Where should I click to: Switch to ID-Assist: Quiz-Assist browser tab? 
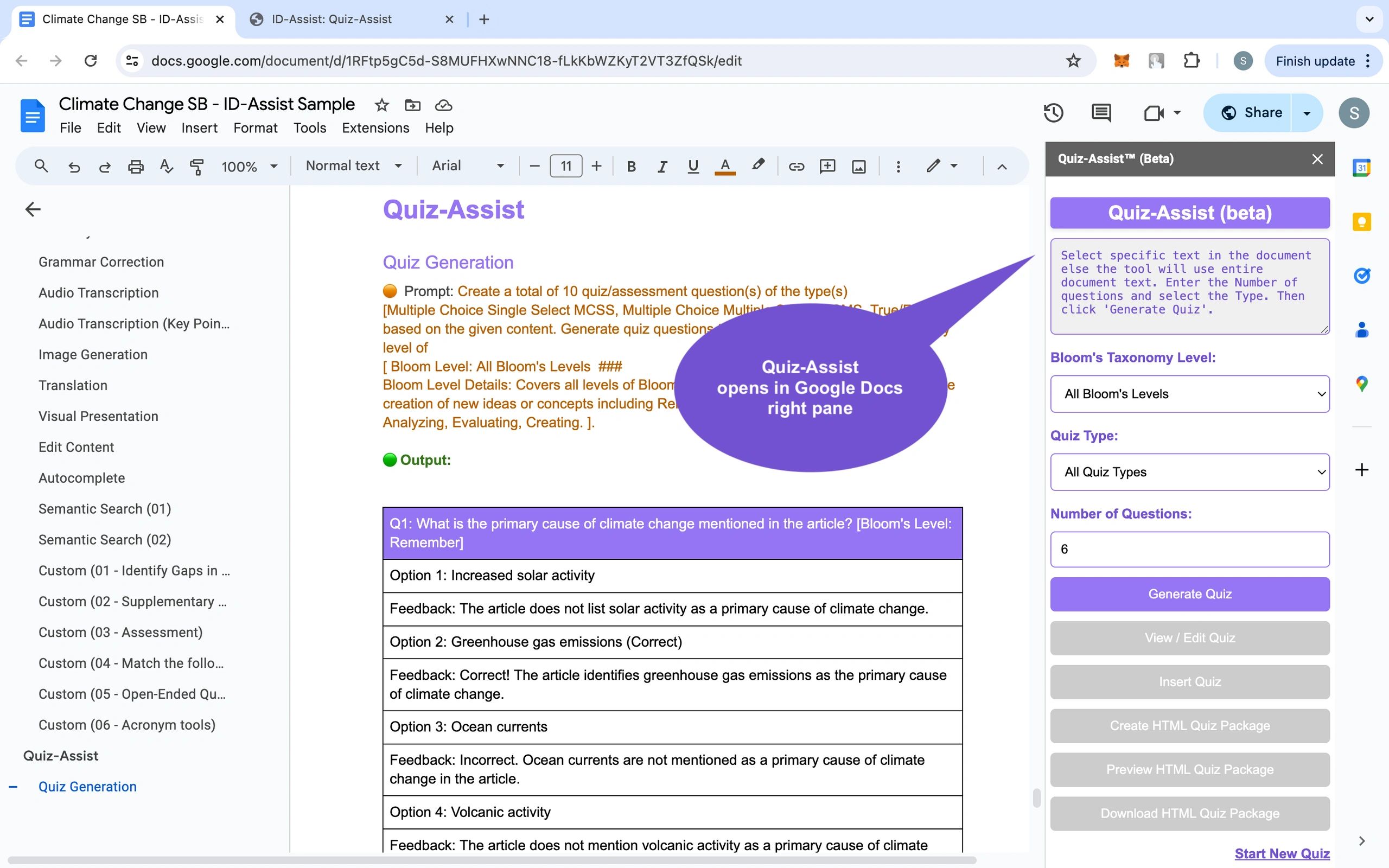(332, 19)
